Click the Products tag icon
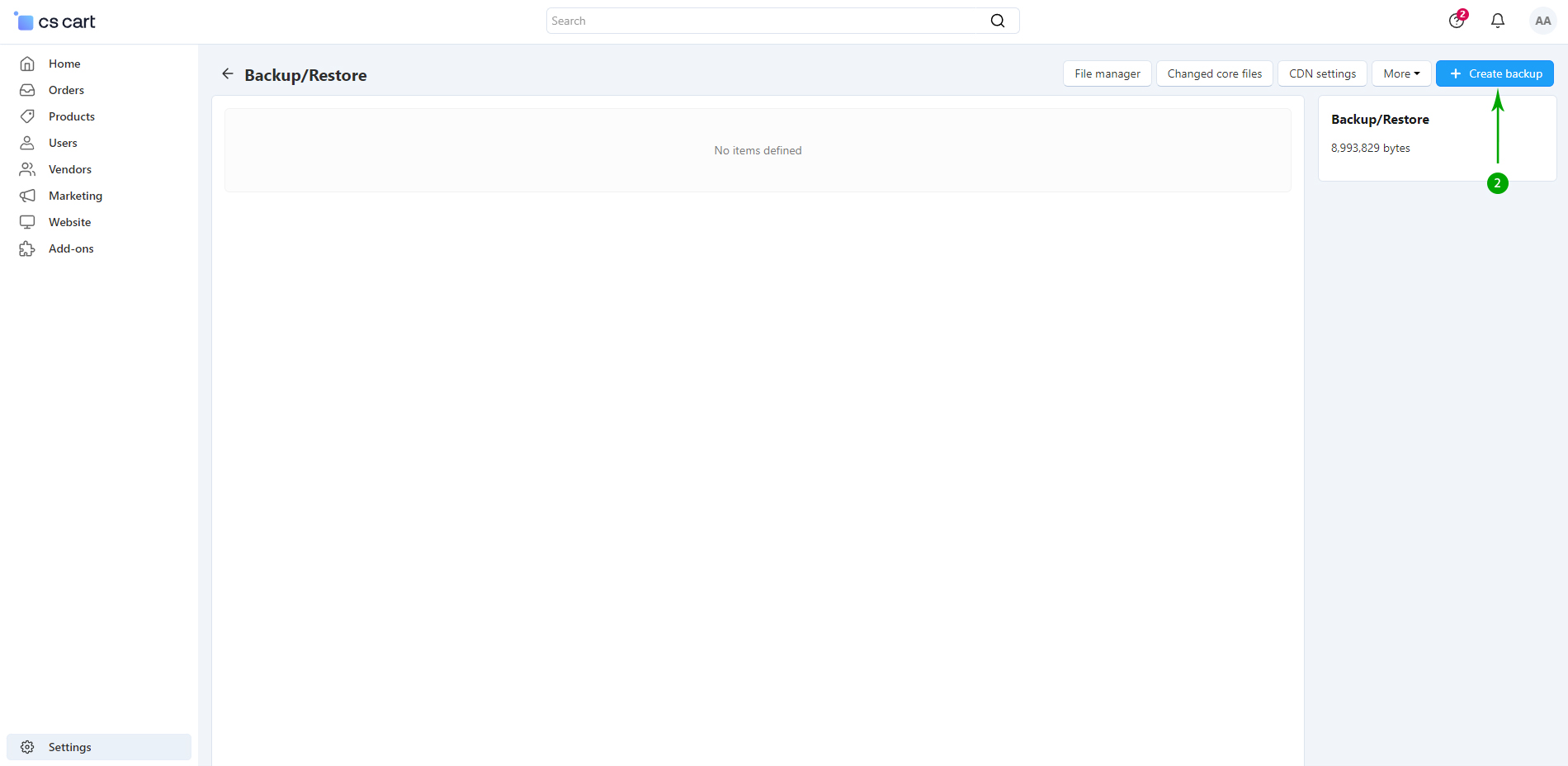 (x=27, y=116)
